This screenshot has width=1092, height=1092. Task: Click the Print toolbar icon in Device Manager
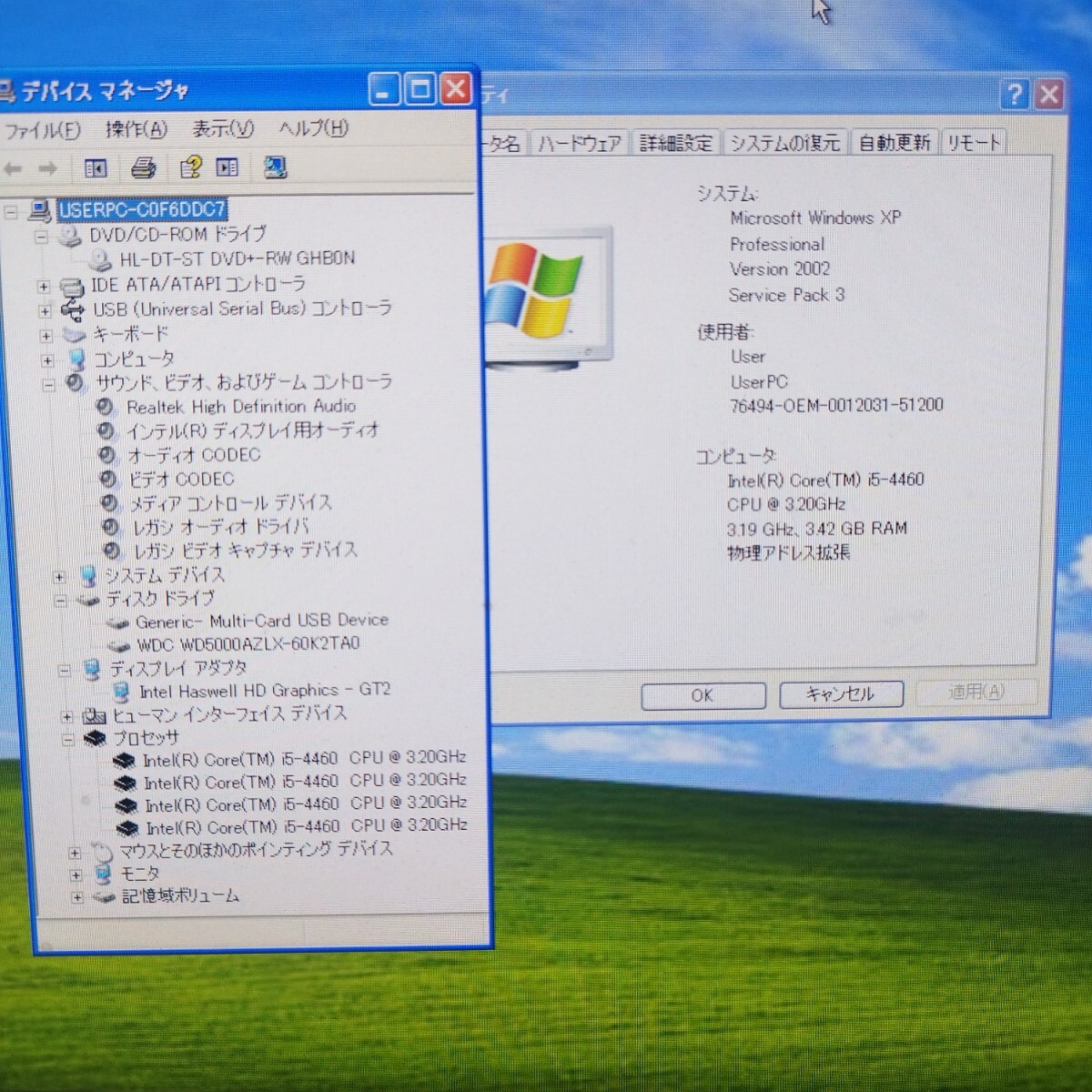144,168
